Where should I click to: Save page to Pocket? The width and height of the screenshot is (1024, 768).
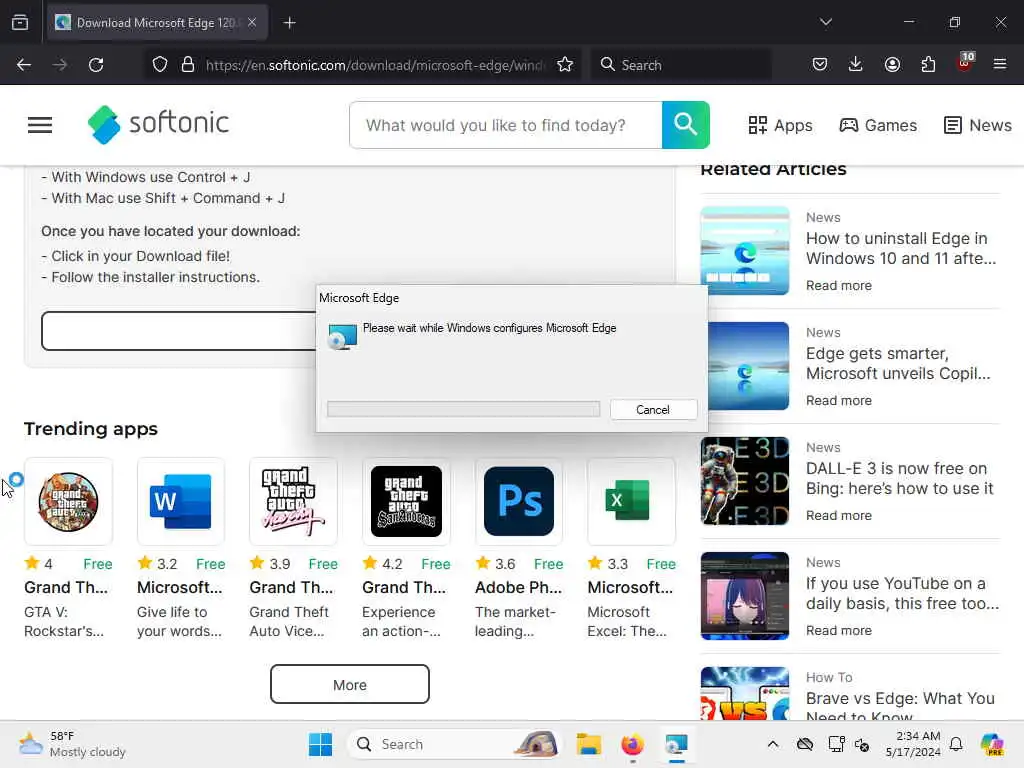coord(820,65)
